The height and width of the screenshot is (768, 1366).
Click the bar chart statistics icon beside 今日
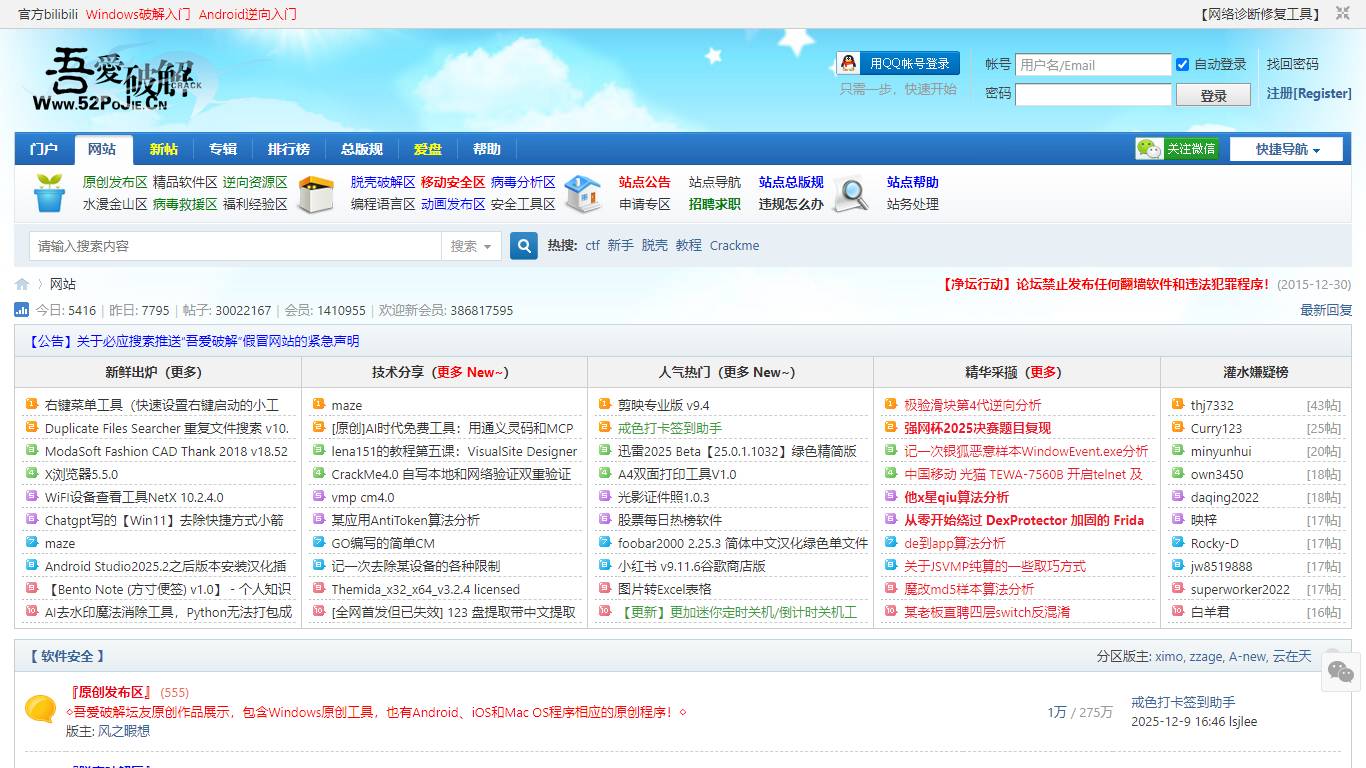[22, 310]
